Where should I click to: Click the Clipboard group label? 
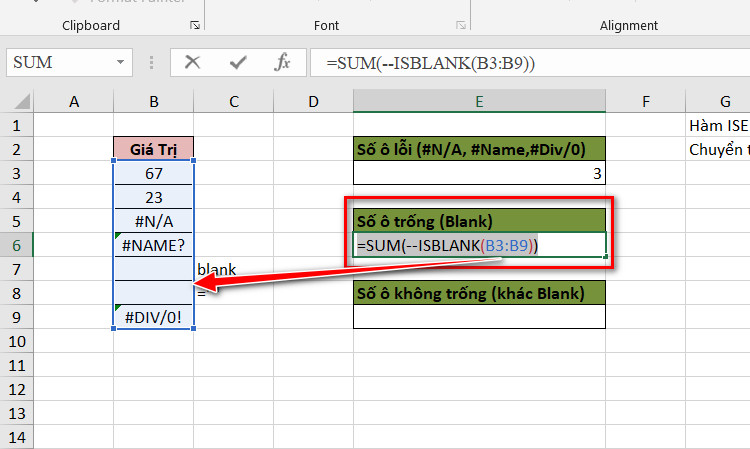pyautogui.click(x=91, y=25)
